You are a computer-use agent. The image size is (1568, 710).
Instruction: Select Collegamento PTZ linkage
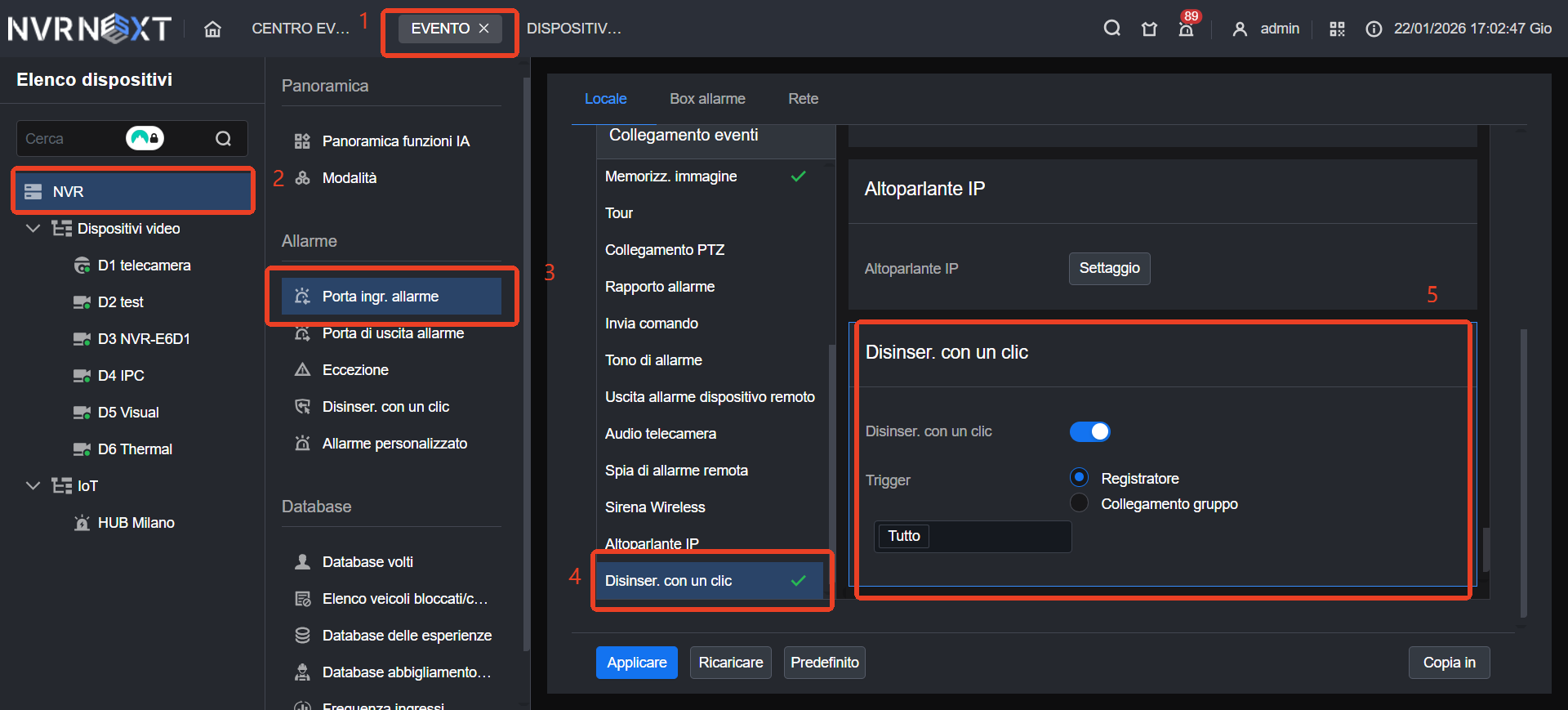[x=710, y=250]
